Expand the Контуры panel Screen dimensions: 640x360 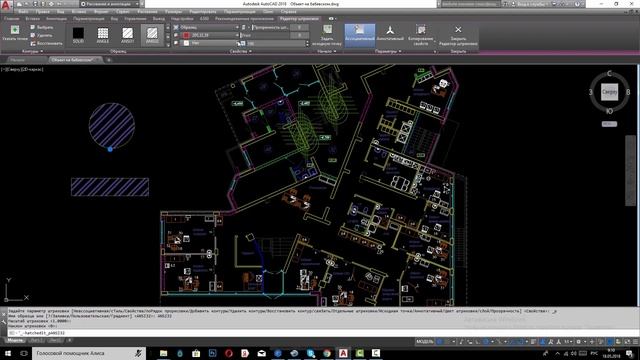pyautogui.click(x=32, y=51)
